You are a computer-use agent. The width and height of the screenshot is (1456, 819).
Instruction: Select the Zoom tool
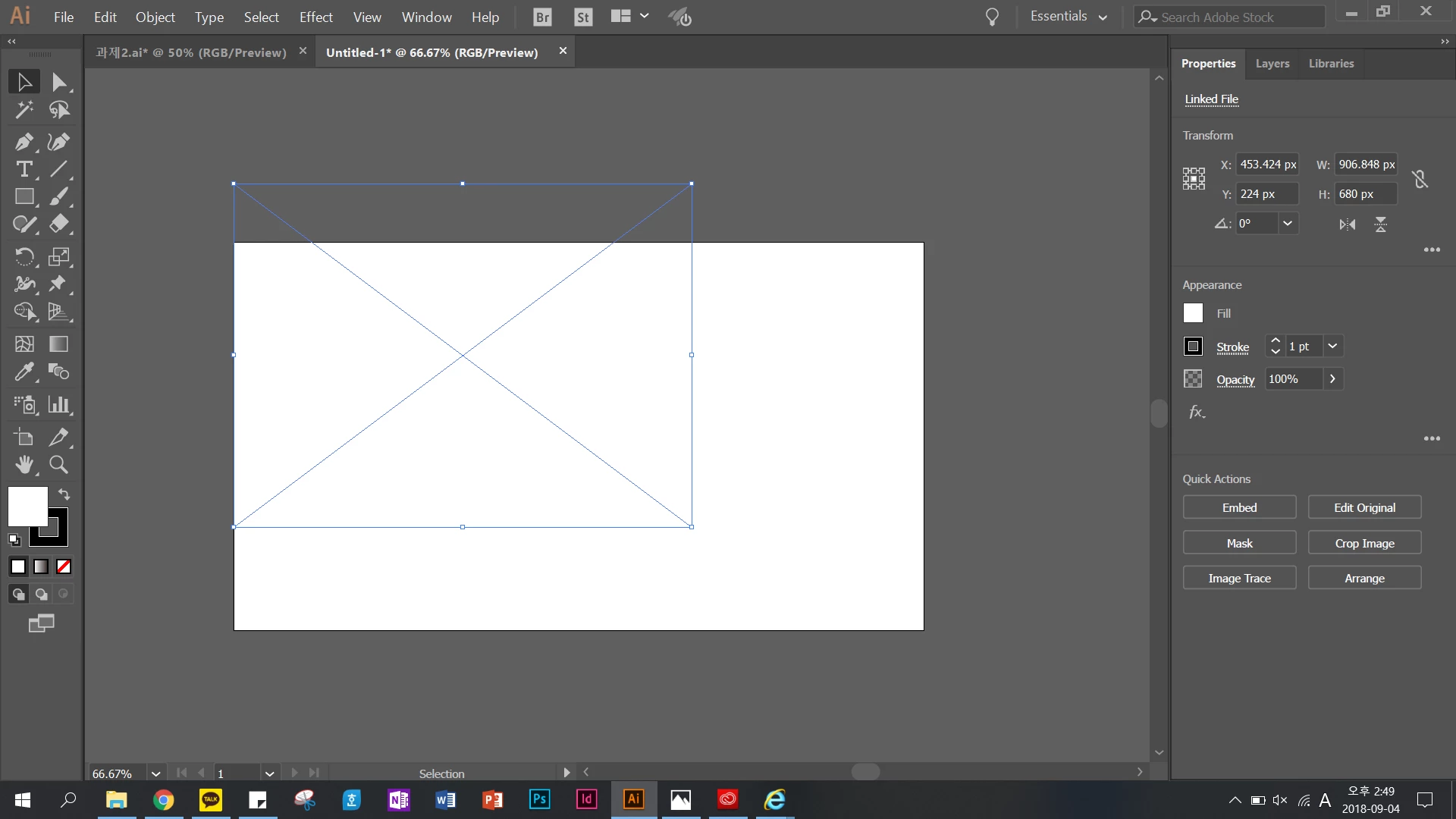click(58, 464)
